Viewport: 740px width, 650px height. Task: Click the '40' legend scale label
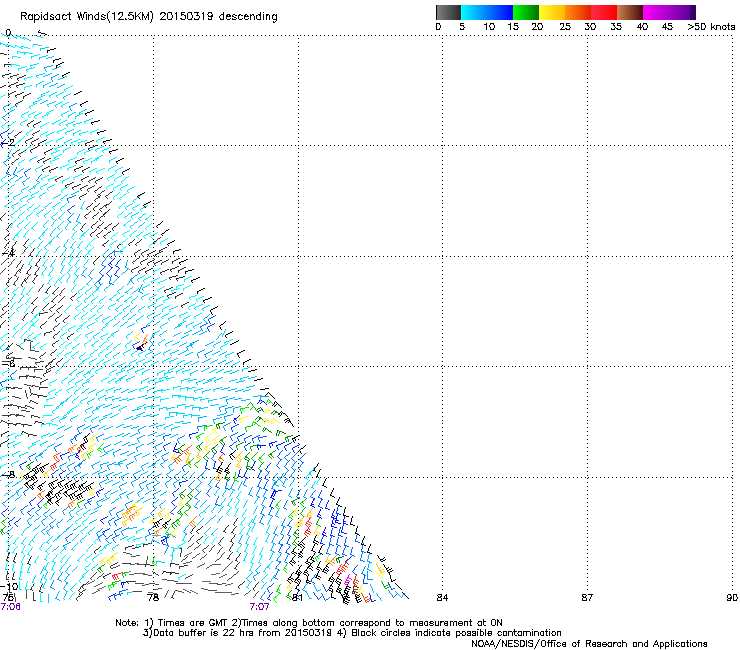coord(642,27)
